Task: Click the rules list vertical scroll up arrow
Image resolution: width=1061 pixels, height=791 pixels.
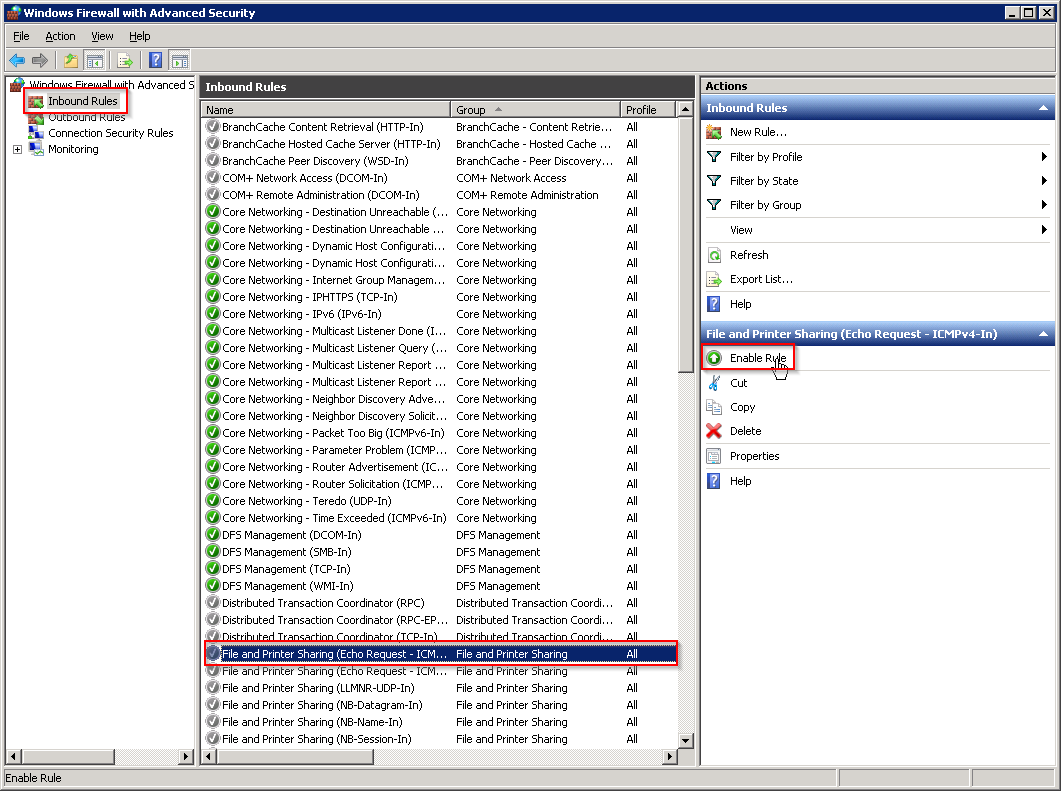Action: (x=685, y=109)
